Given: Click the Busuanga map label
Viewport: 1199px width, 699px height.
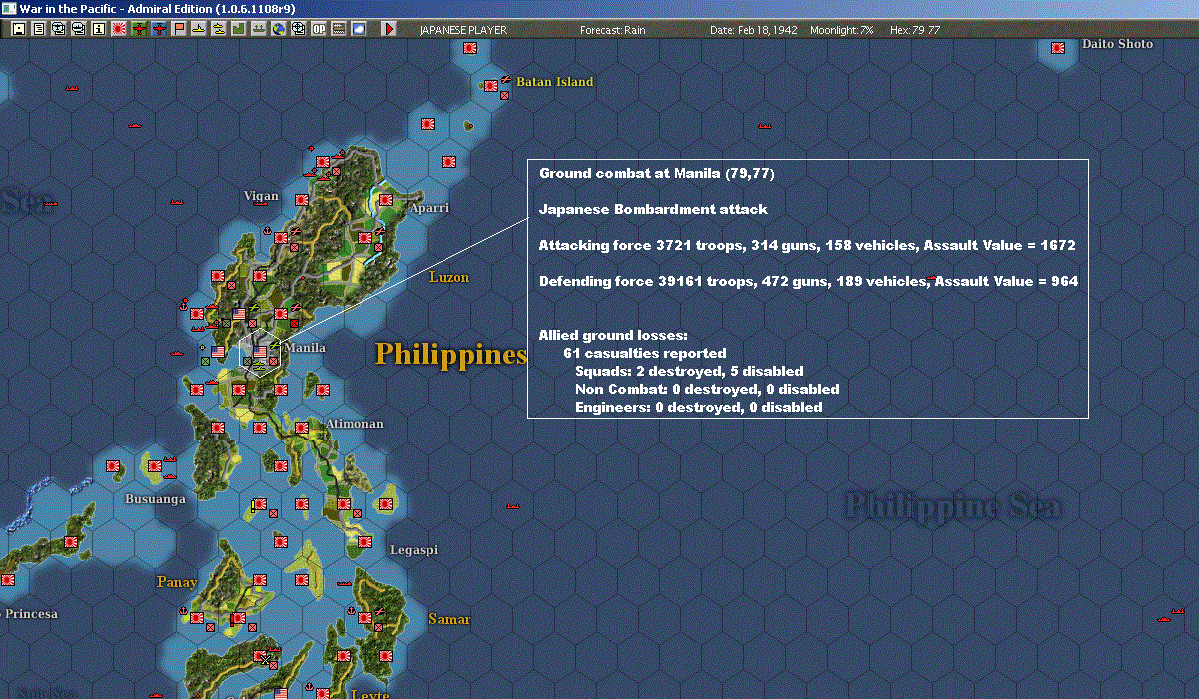Looking at the screenshot, I should (155, 499).
